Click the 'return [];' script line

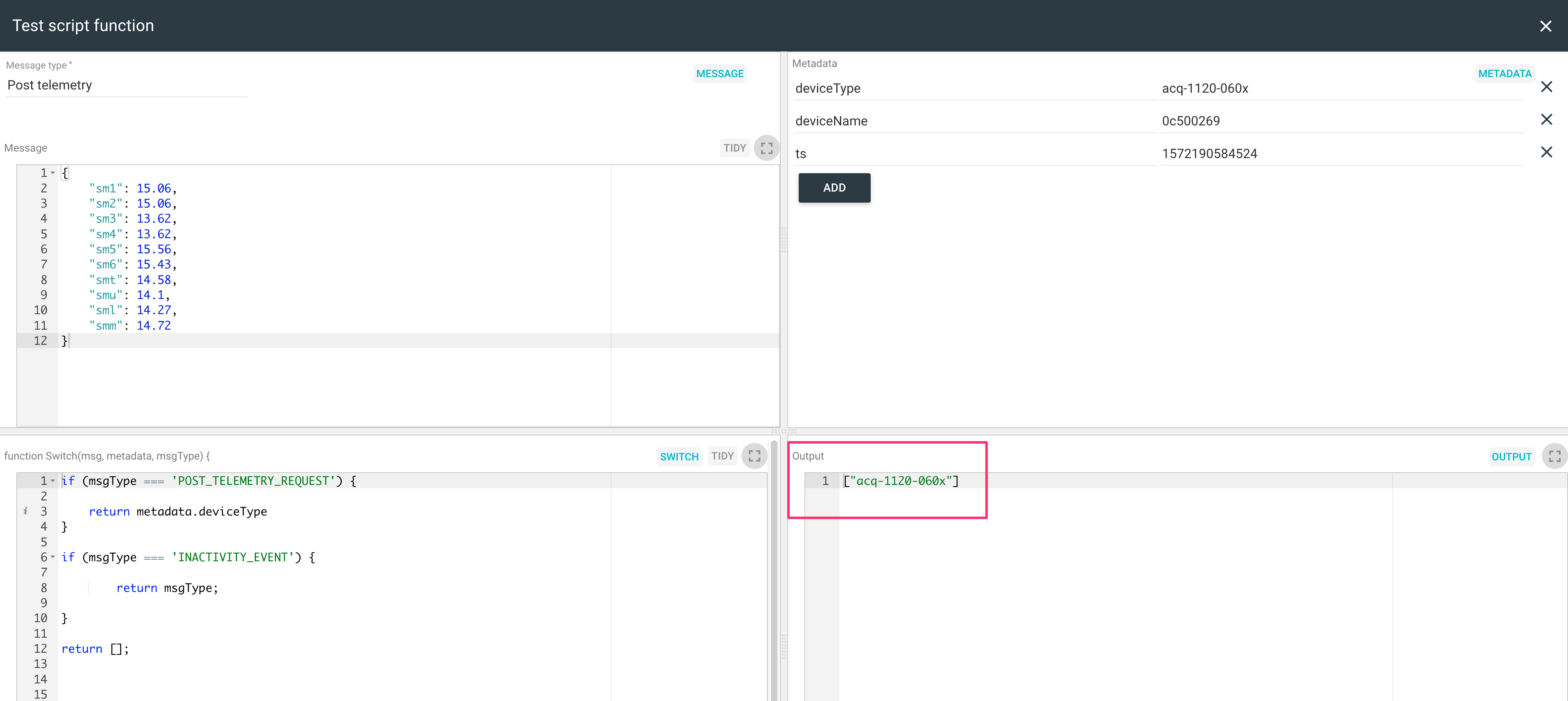point(95,649)
